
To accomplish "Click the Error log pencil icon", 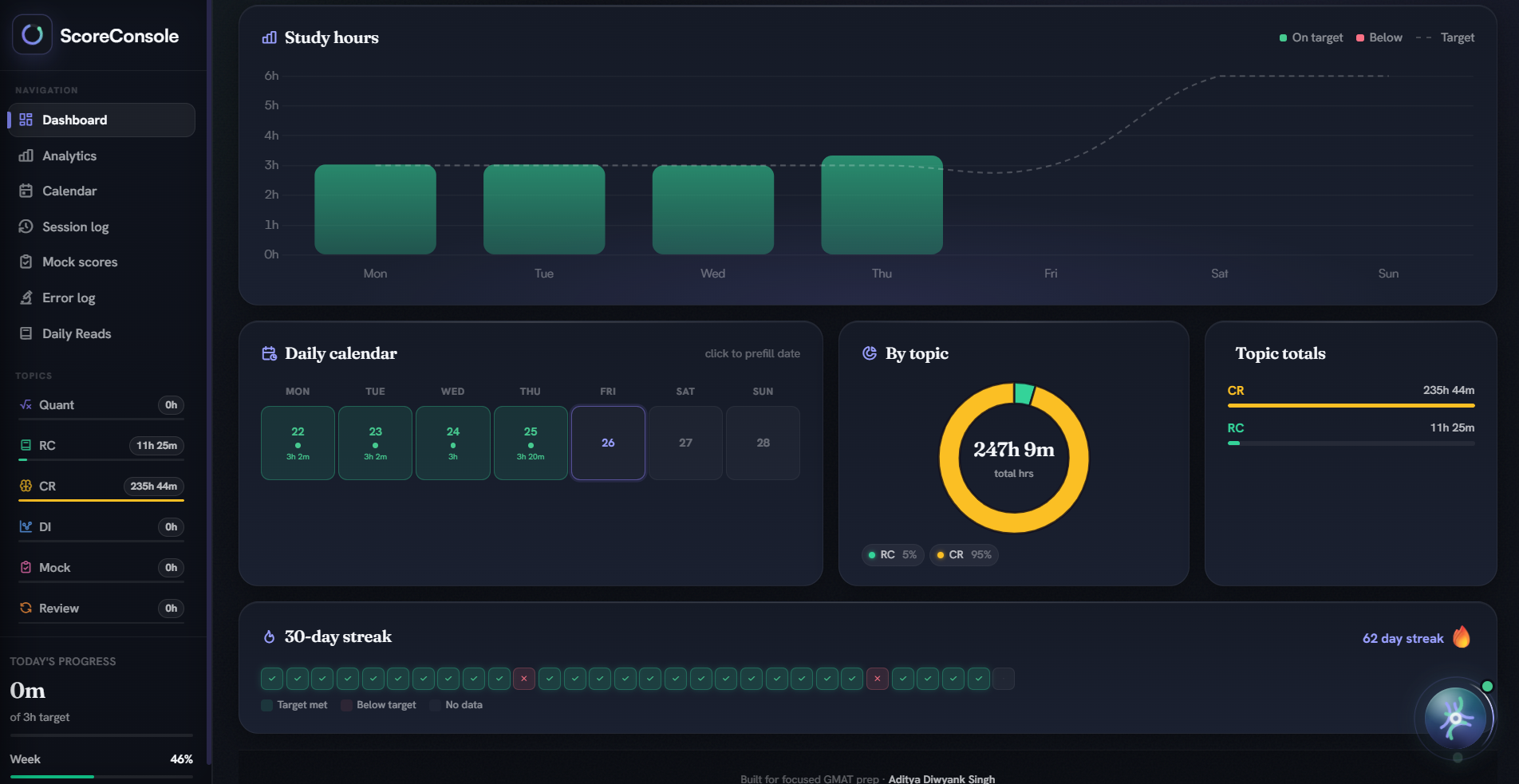I will click(x=26, y=297).
